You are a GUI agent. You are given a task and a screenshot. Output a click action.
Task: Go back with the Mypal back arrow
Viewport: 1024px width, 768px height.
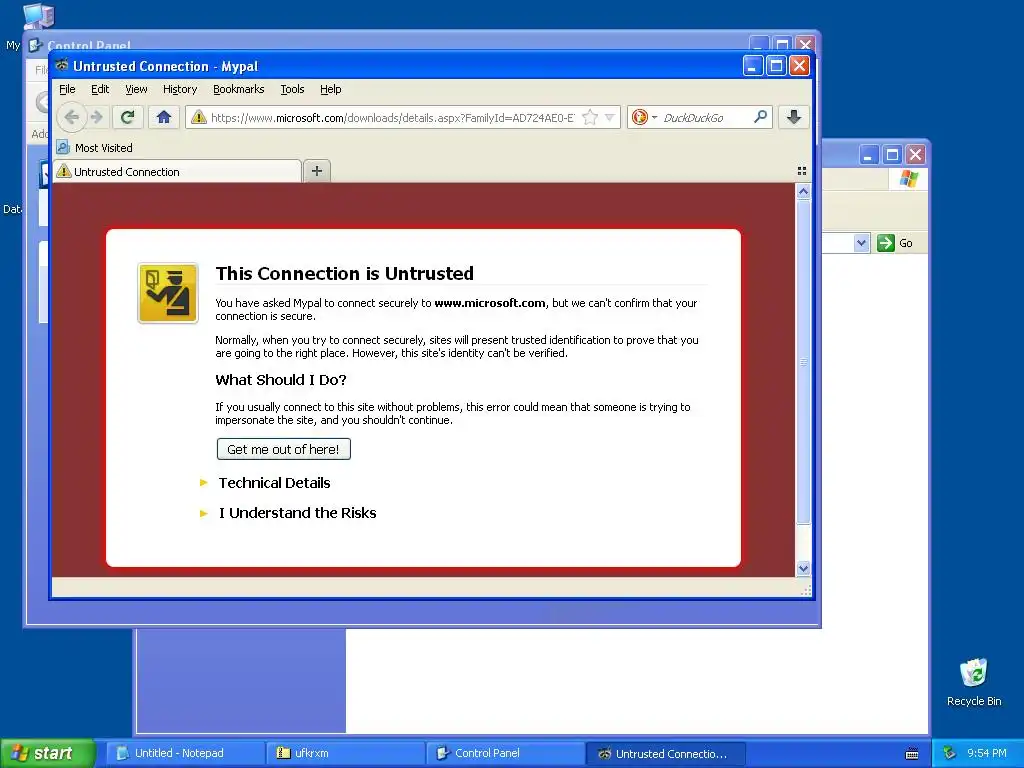[71, 118]
